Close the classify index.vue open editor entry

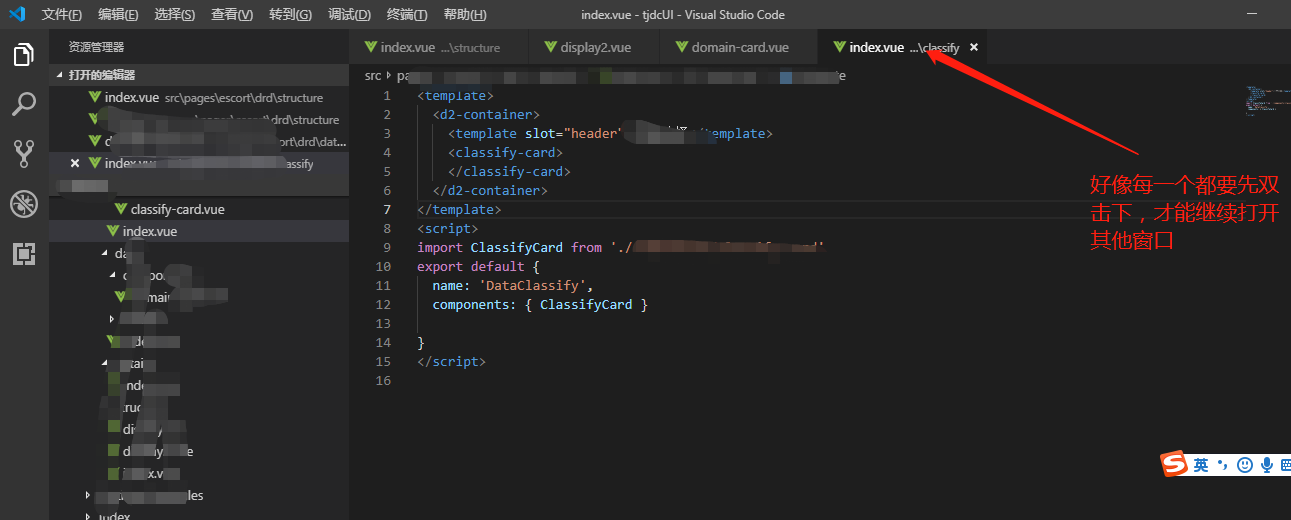point(75,163)
